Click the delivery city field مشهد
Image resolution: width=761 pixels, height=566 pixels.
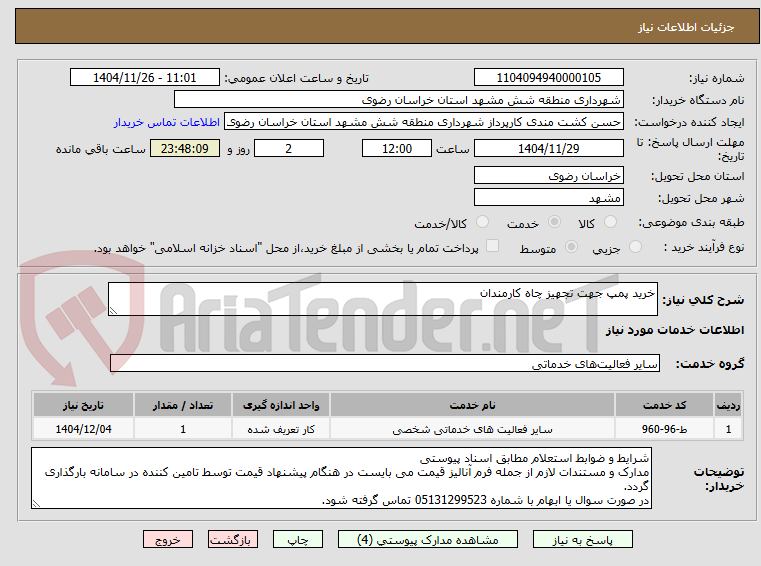point(548,198)
